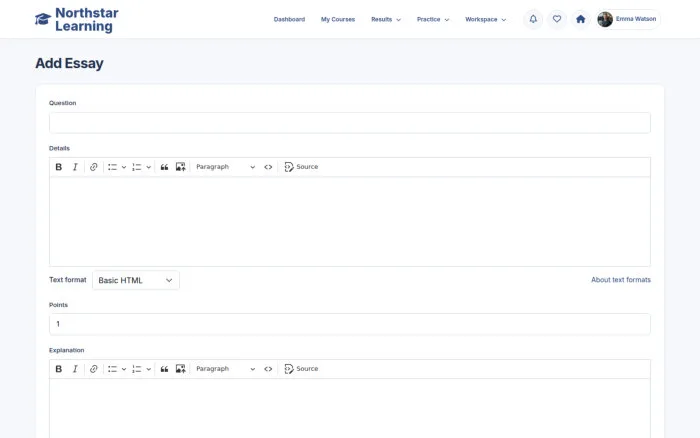
Task: Open Basic HTML text format dropdown
Action: click(136, 280)
